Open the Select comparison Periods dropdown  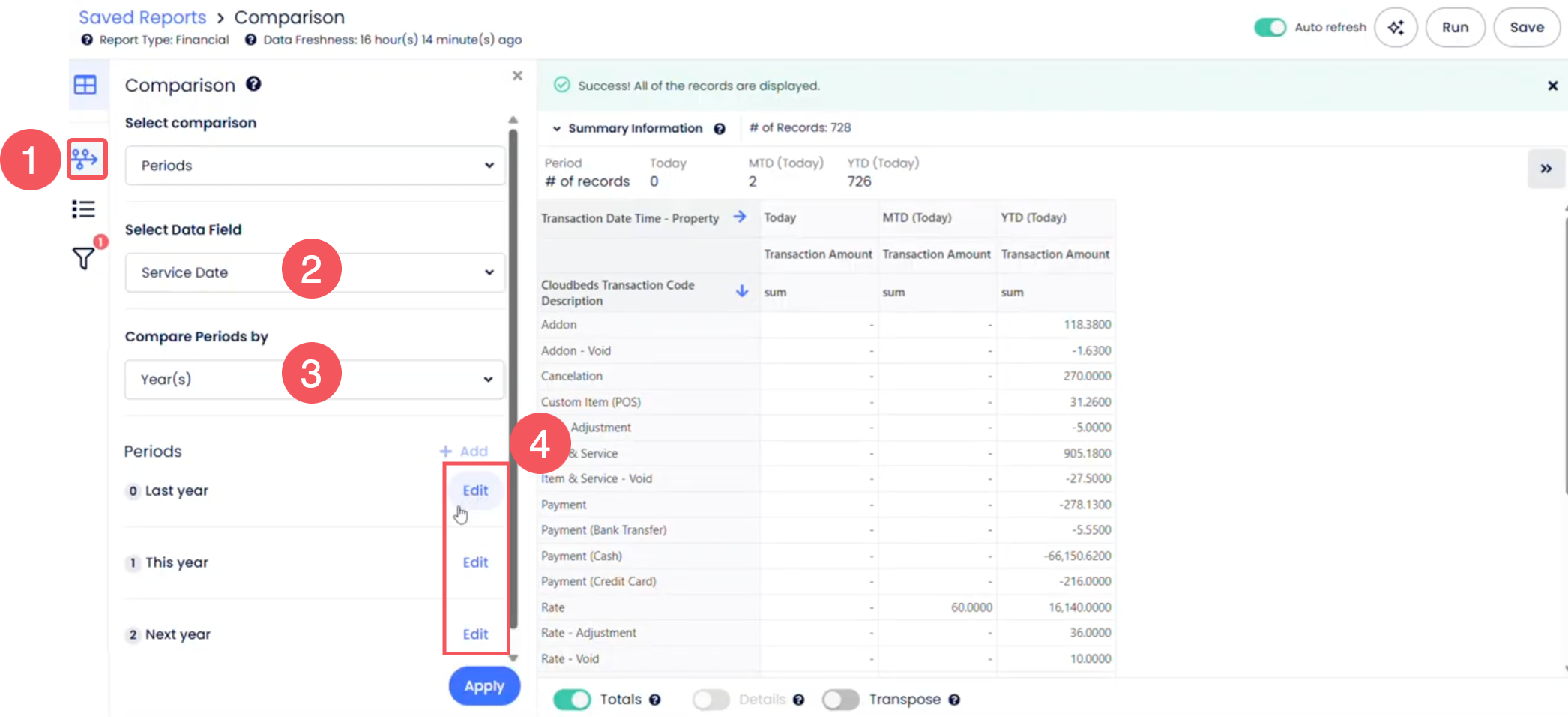315,166
